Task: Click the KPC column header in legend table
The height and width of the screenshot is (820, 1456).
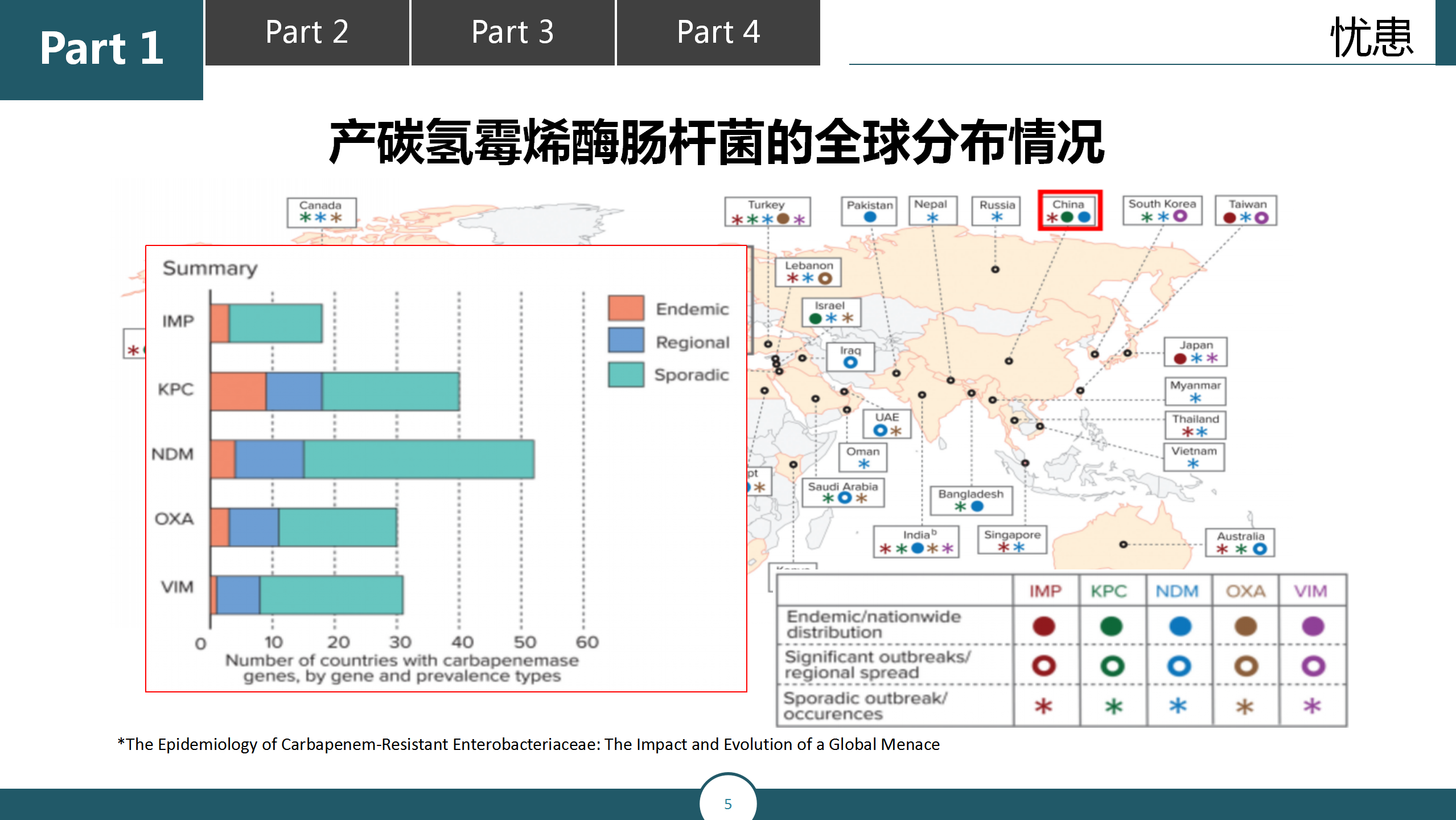Action: 1109,591
